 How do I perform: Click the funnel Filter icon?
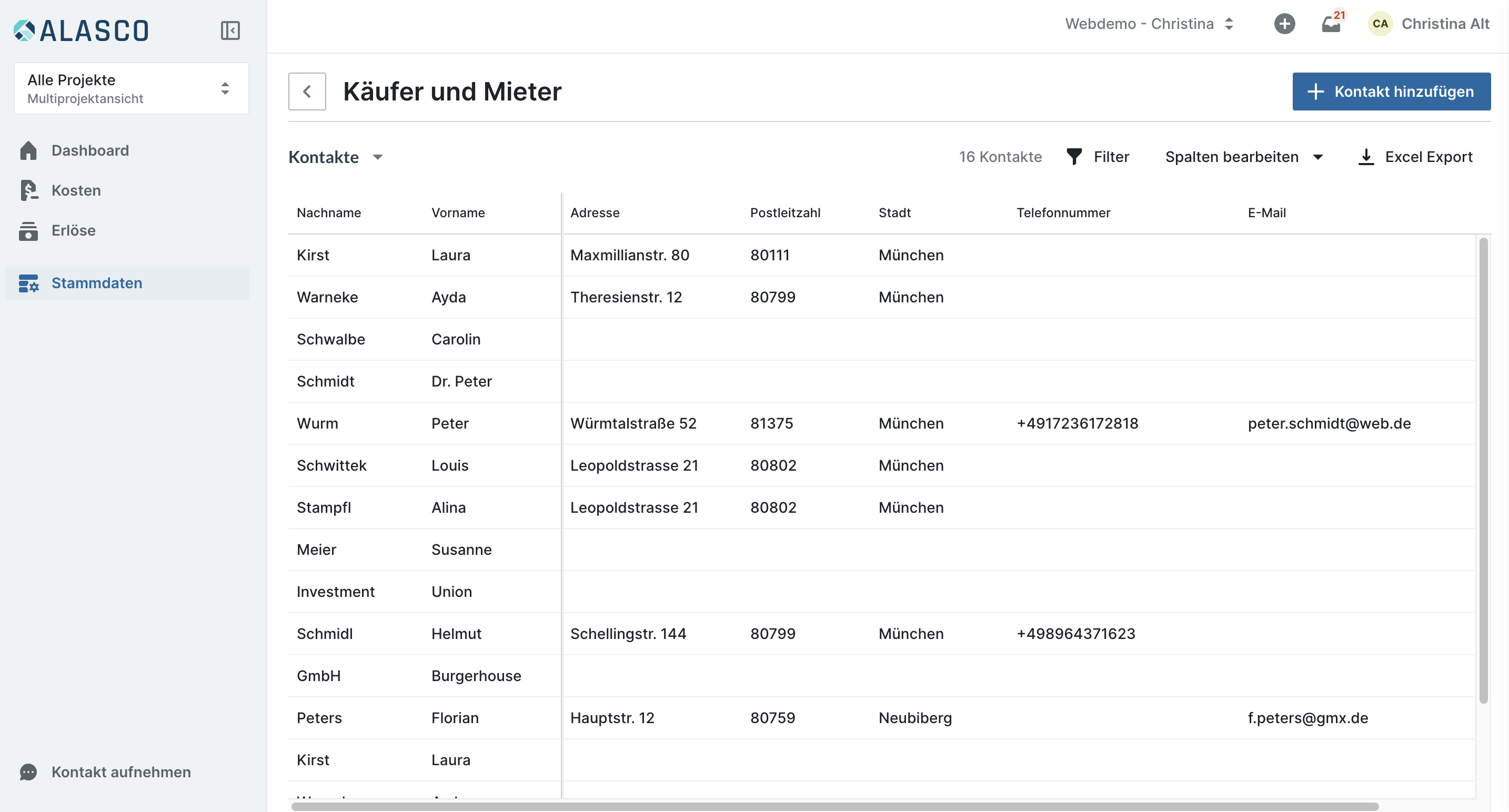click(1074, 157)
